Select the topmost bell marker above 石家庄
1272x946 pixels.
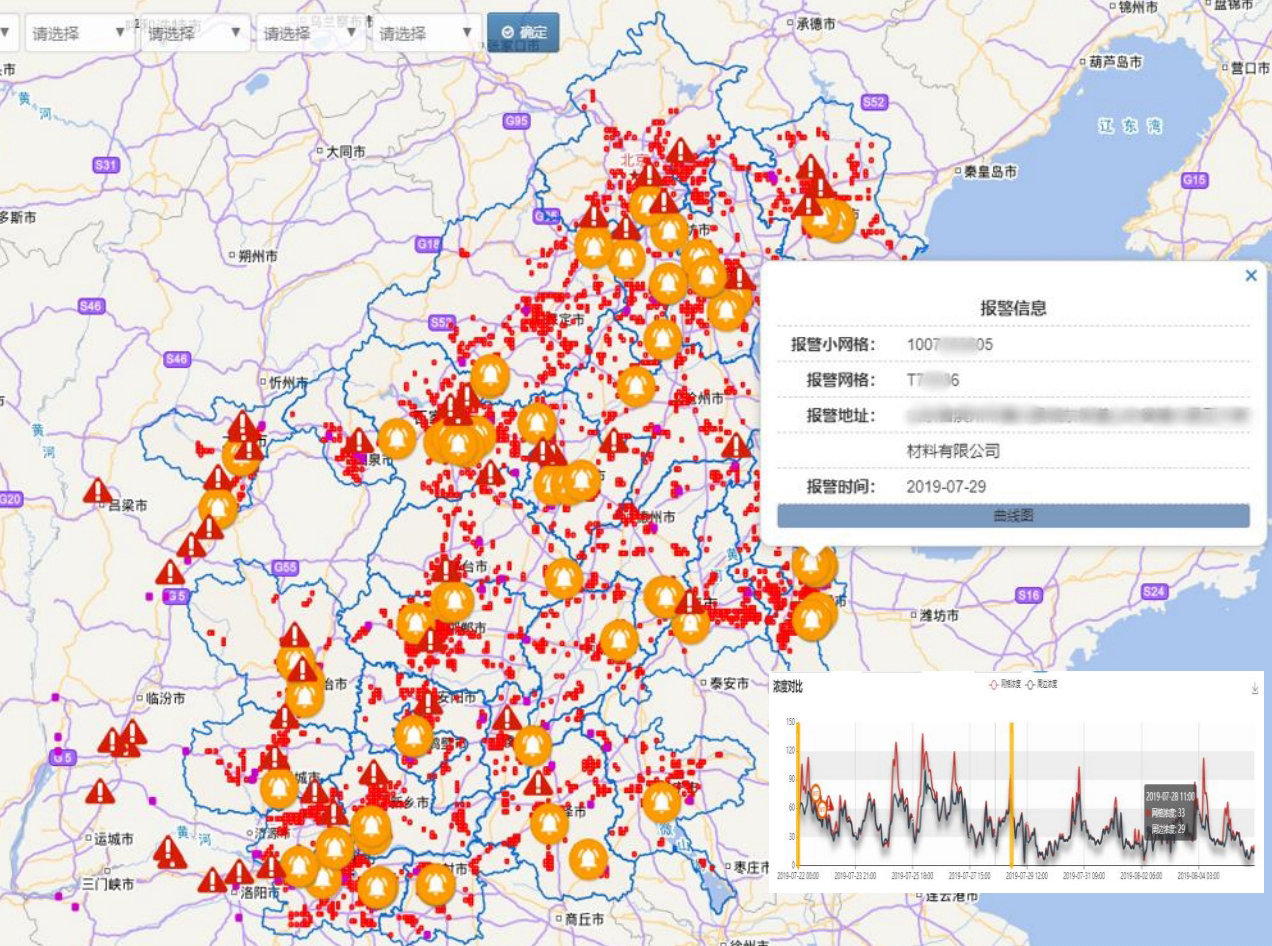pyautogui.click(x=489, y=375)
